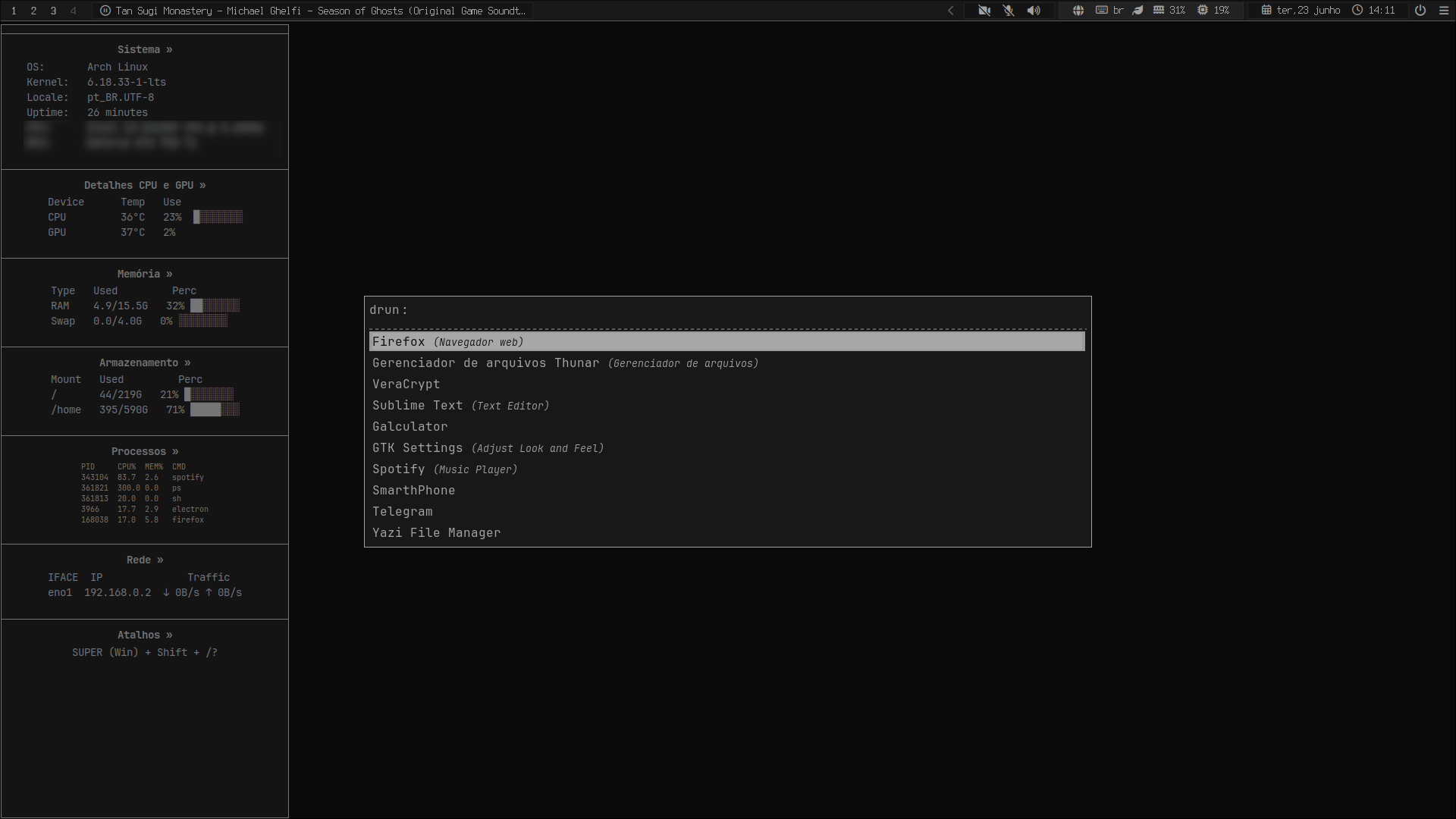
Task: Click the CPU usage 19% indicator
Action: coord(1213,11)
